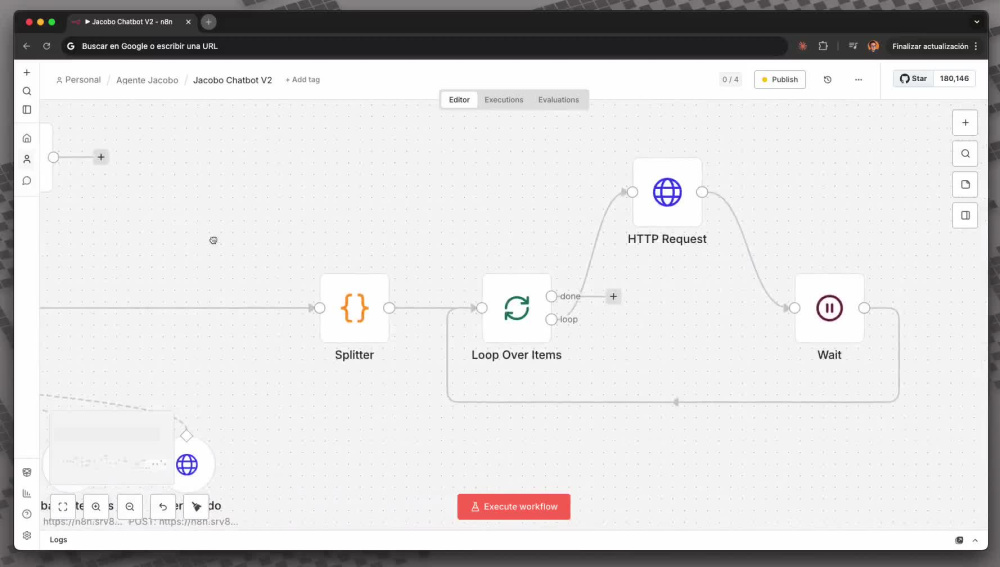Switch to the Evaluations tab
This screenshot has width=1000, height=567.
pos(558,99)
